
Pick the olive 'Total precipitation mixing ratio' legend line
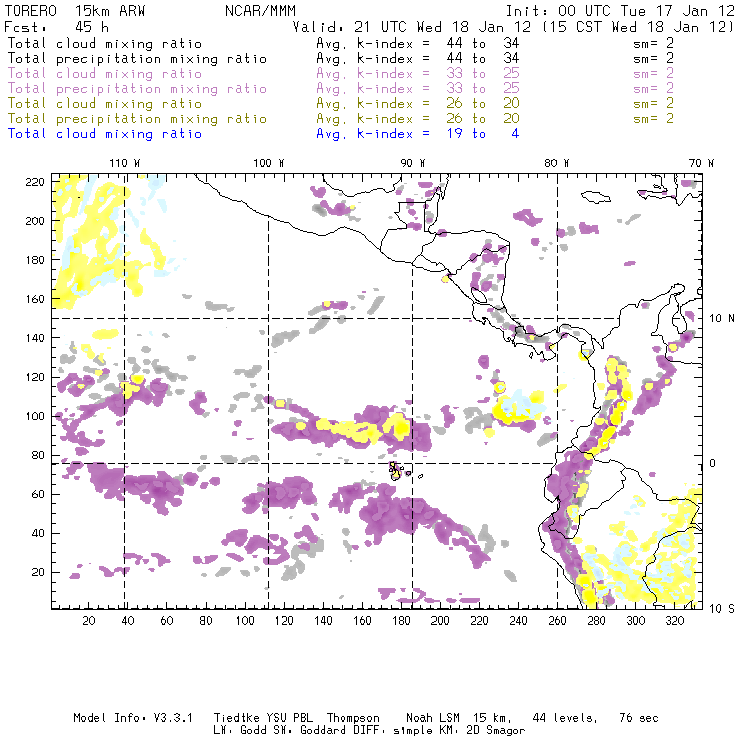click(x=137, y=119)
